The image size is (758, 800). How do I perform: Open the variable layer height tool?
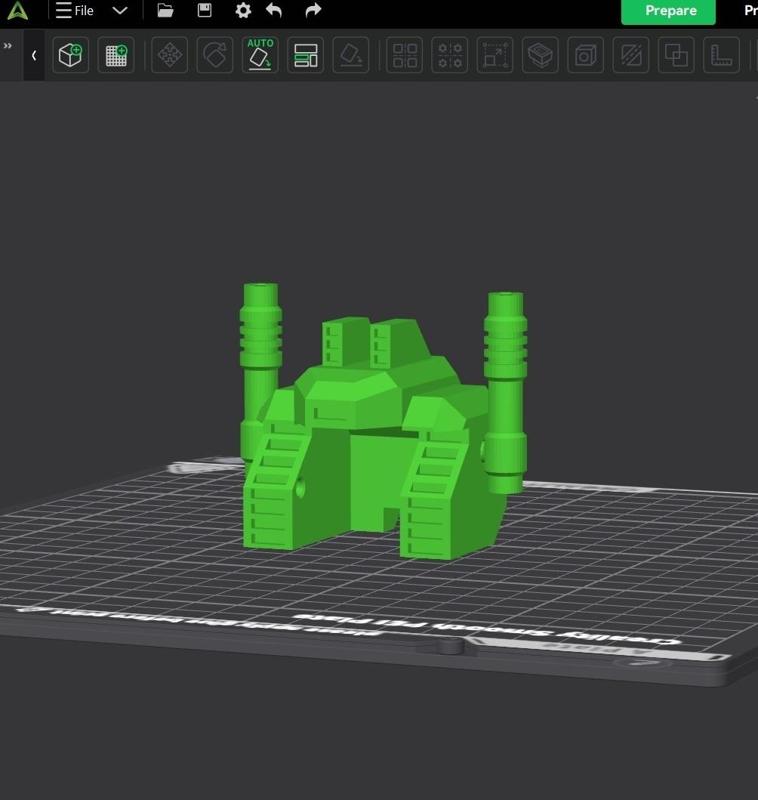540,55
